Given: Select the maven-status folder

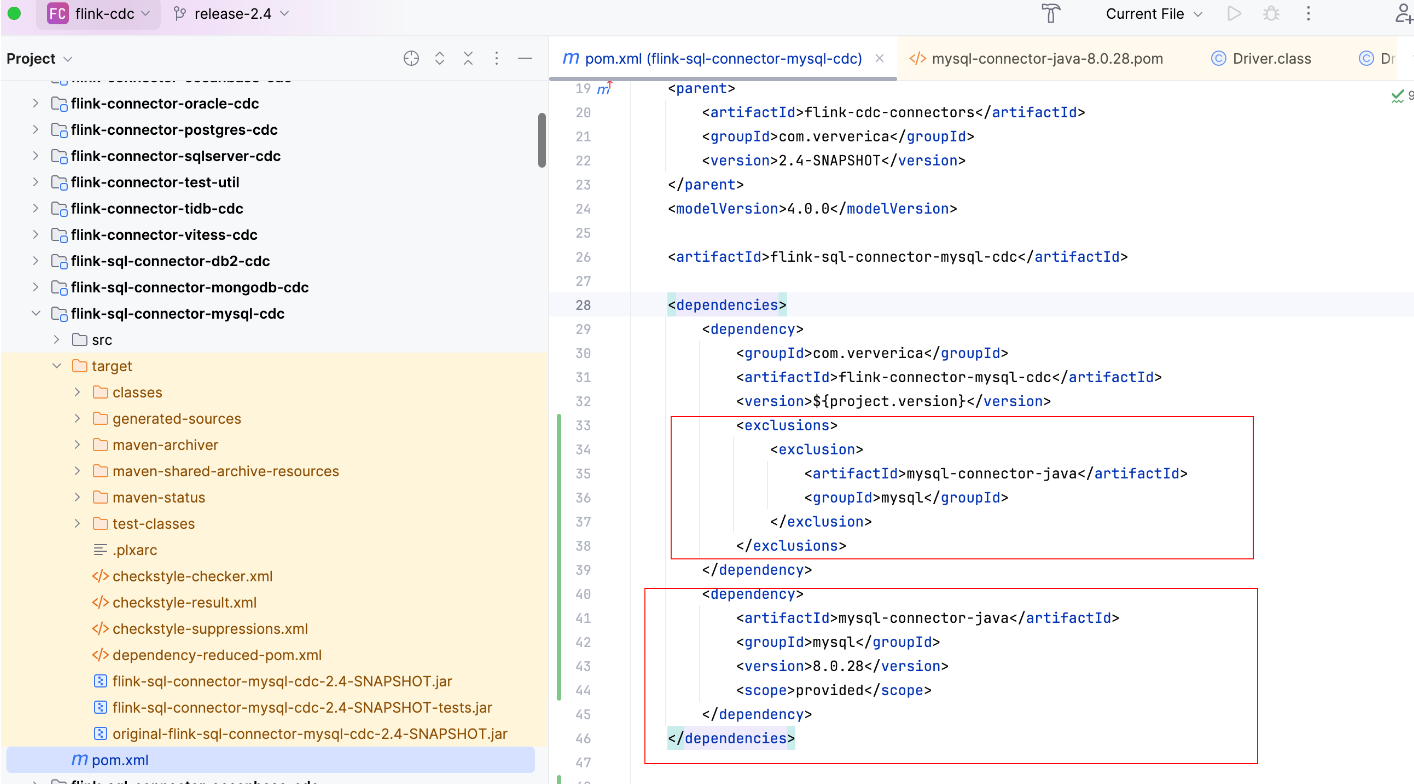Looking at the screenshot, I should (x=158, y=498).
